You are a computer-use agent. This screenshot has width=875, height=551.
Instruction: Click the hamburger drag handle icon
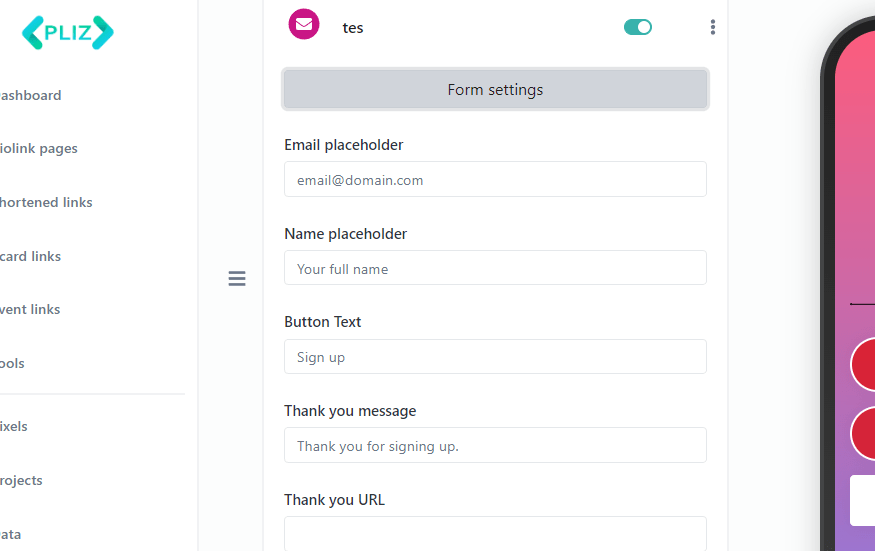pos(237,279)
